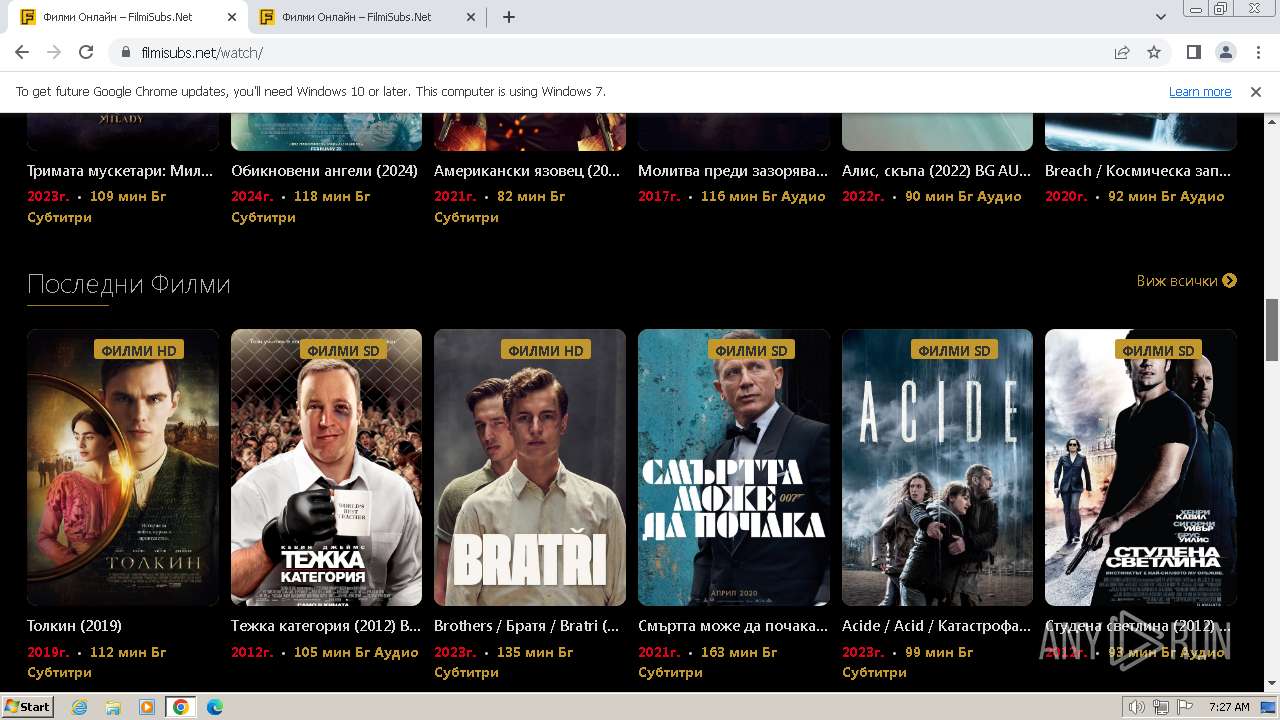Viewport: 1280px width, 720px height.
Task: Open the Смъртта може да почака poster
Action: coord(734,467)
